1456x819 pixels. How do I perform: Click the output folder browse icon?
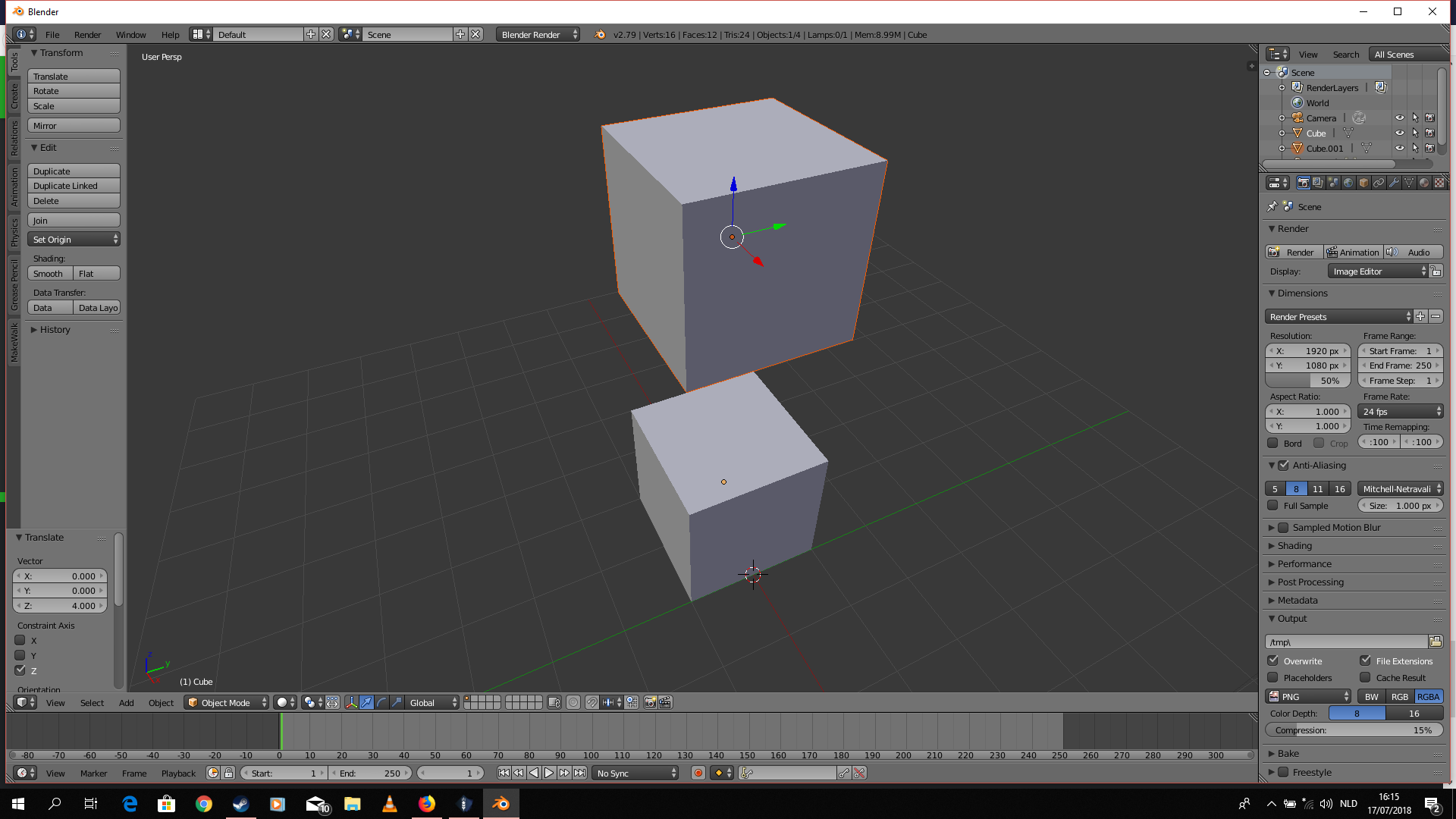1436,642
